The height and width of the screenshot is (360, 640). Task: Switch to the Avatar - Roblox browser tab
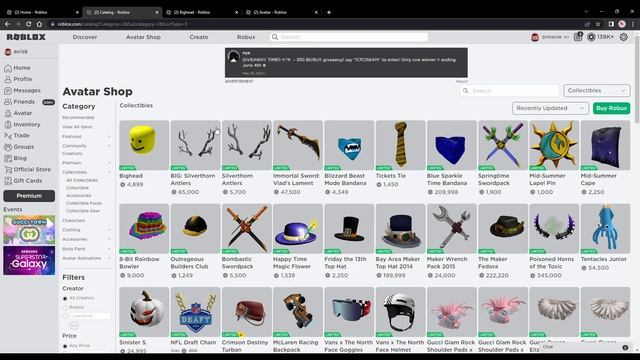(x=282, y=12)
